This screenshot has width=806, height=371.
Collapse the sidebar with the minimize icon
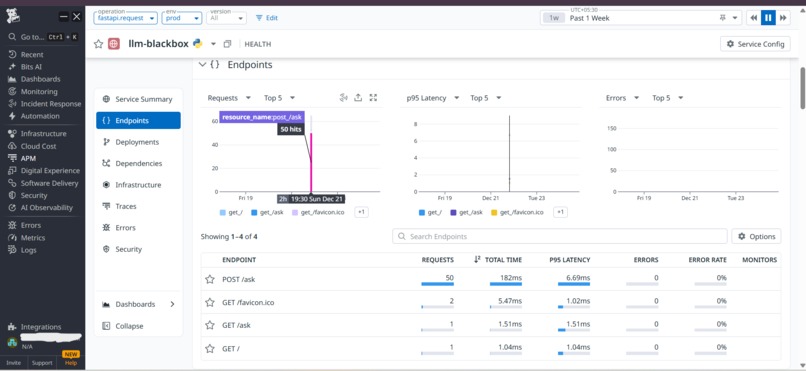click(63, 17)
